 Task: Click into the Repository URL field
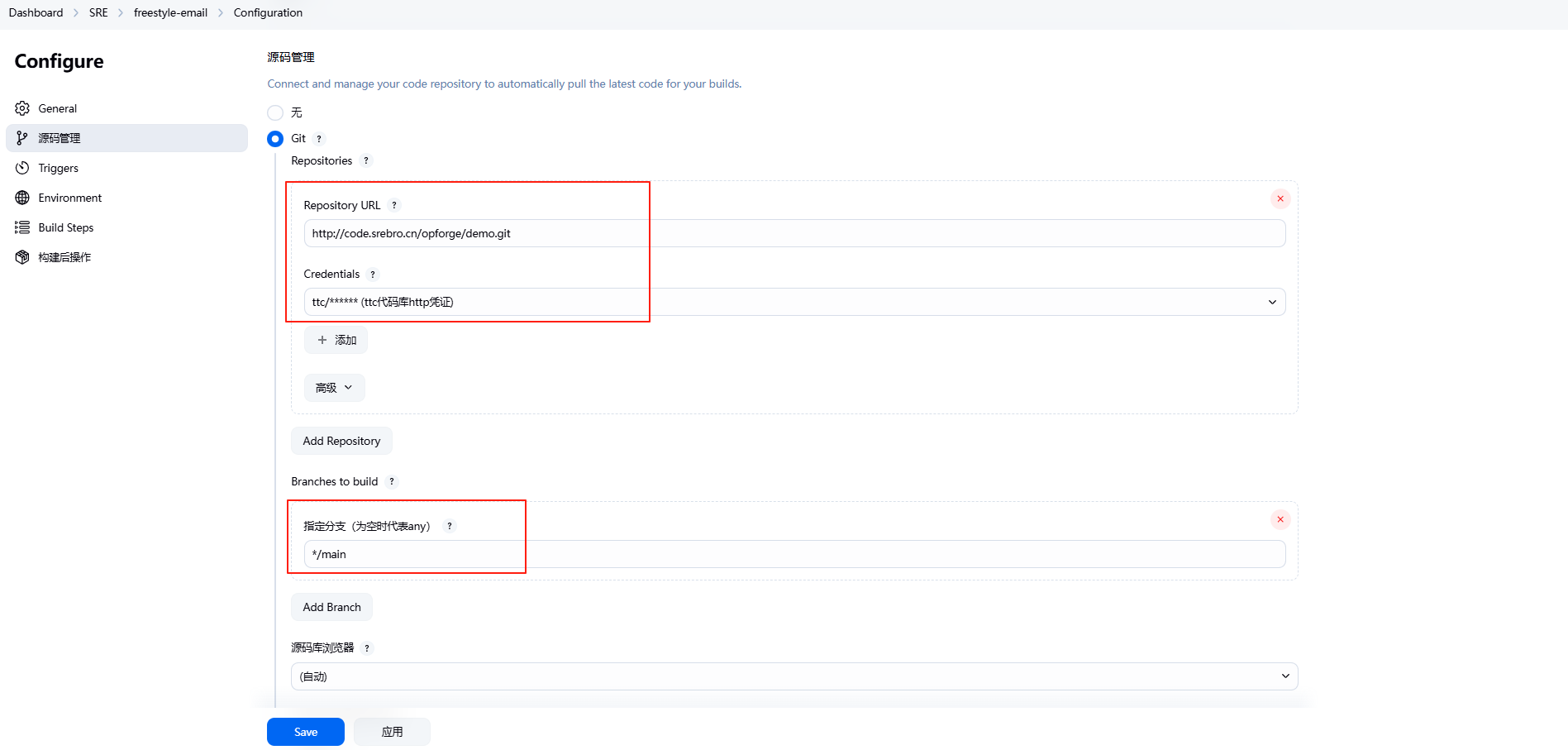tap(794, 233)
